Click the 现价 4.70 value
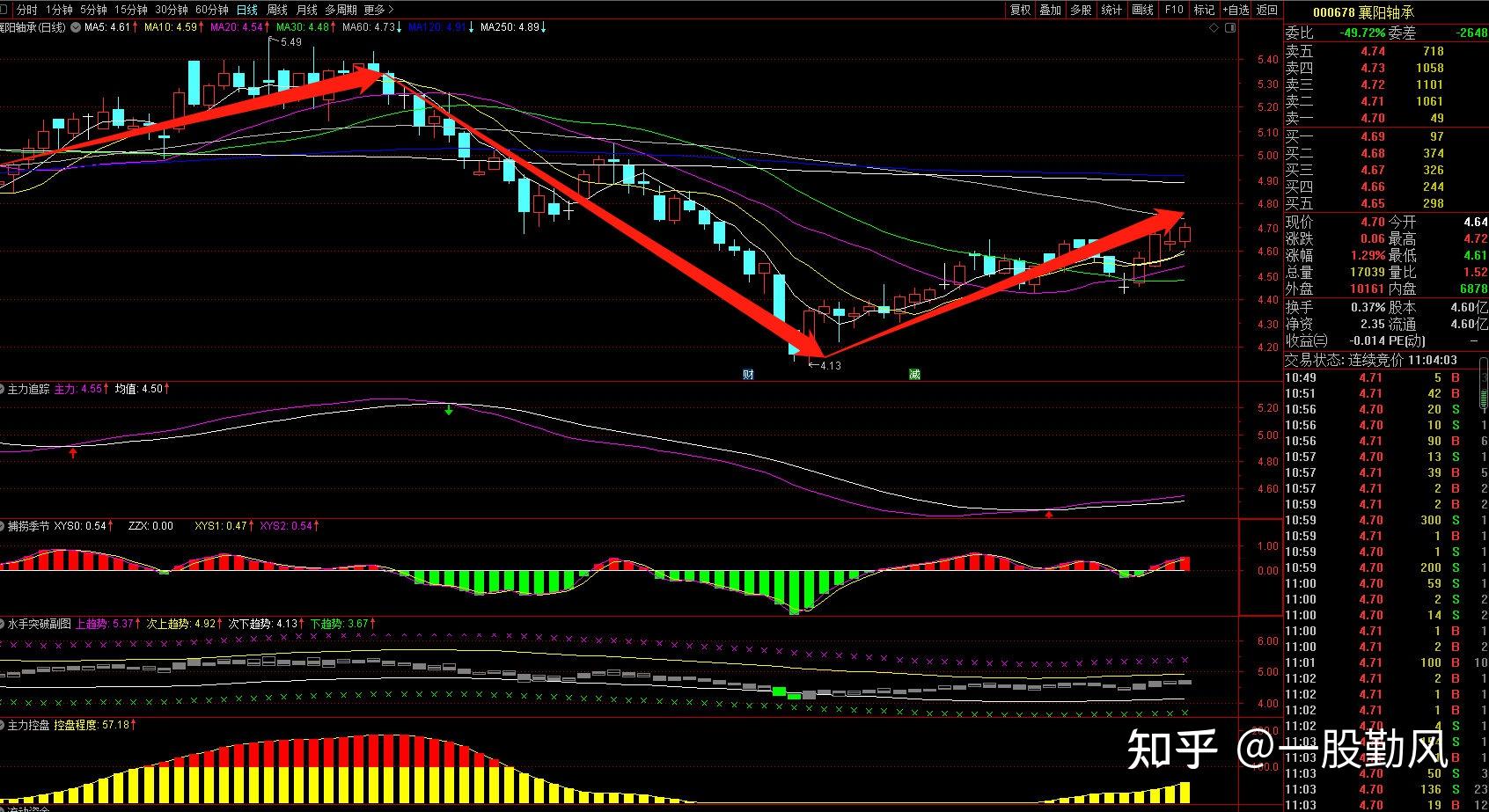 1372,223
